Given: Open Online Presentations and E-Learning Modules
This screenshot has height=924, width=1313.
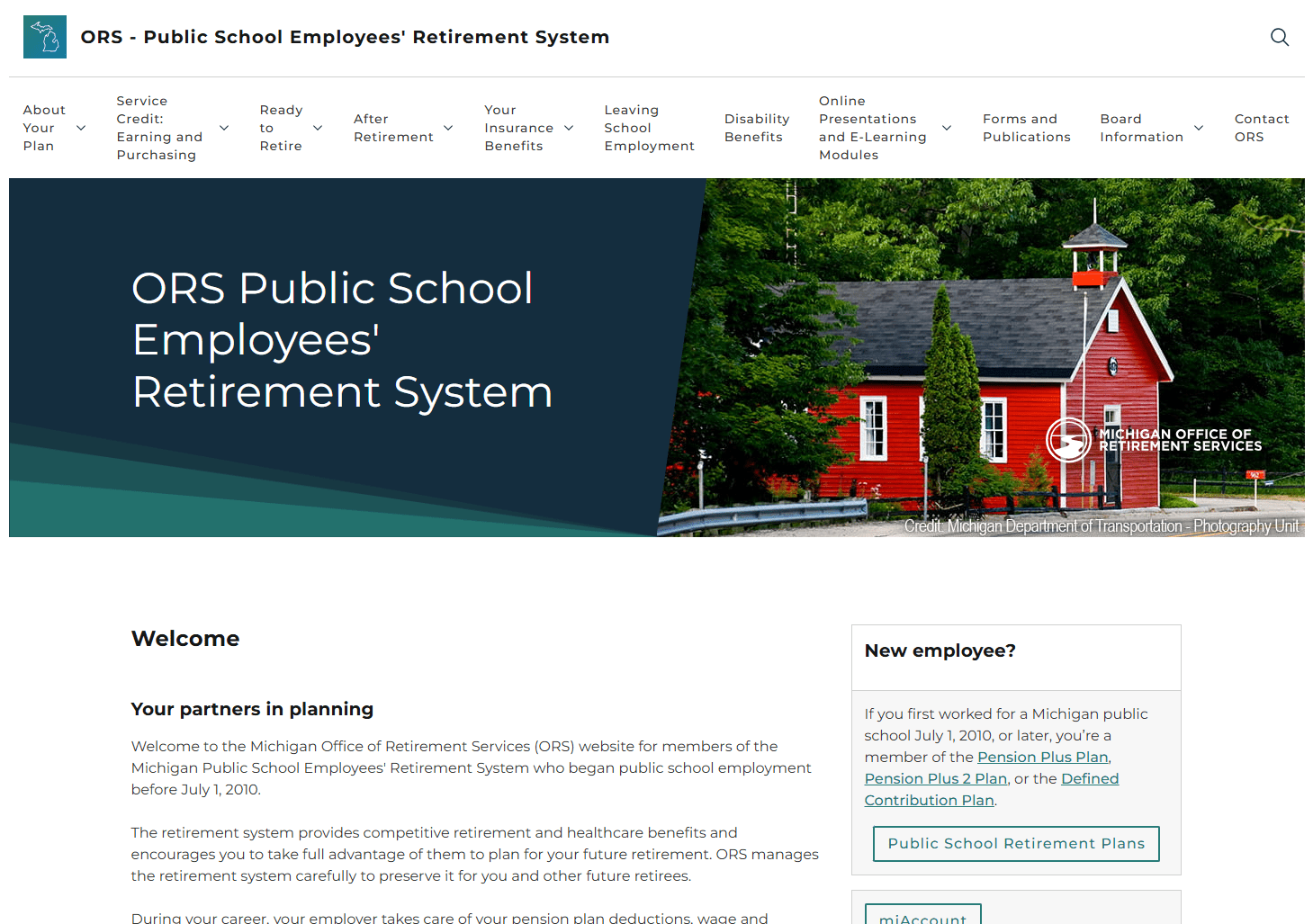Looking at the screenshot, I should (872, 128).
